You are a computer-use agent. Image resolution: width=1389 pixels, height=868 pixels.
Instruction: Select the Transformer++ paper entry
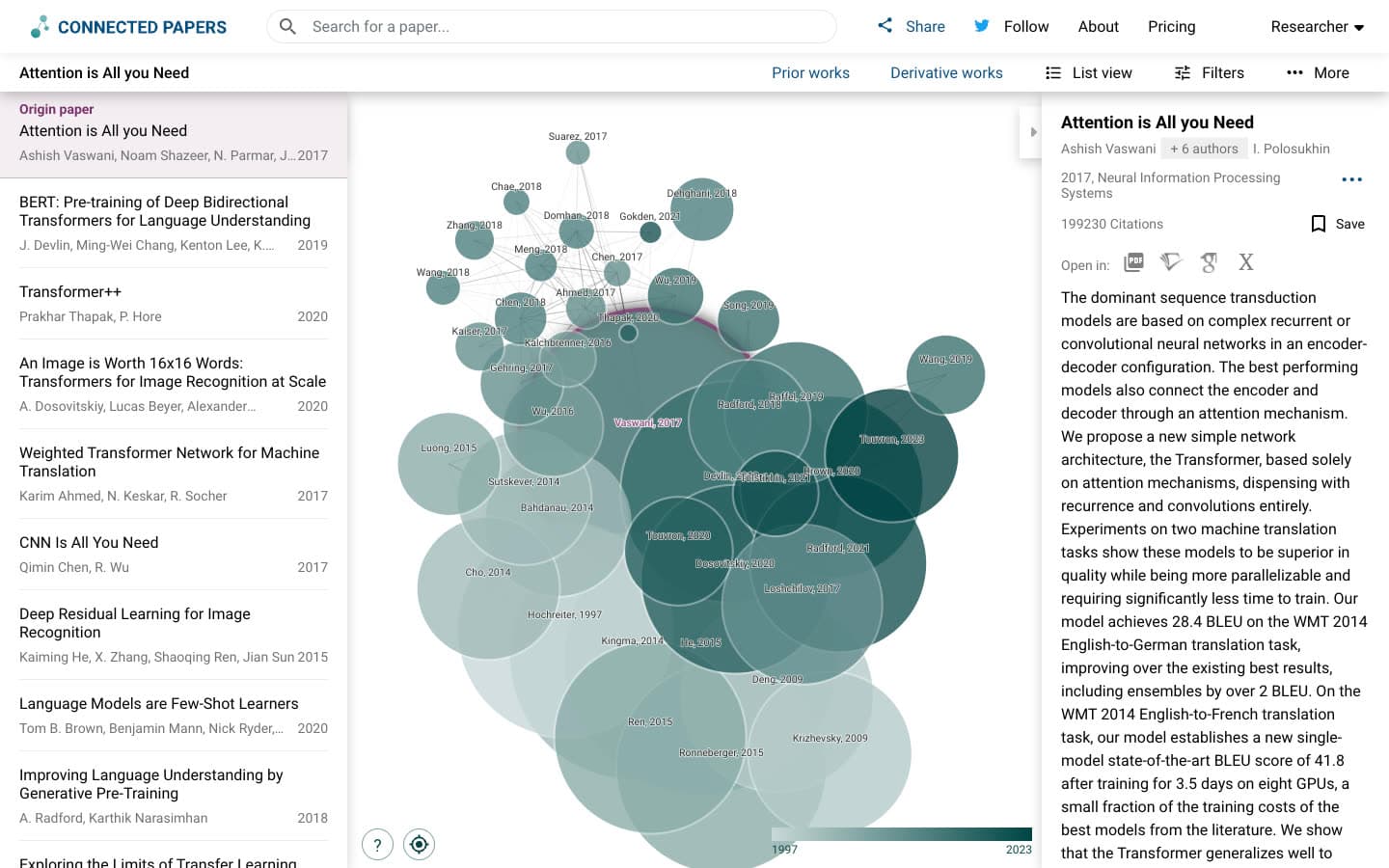coord(174,303)
